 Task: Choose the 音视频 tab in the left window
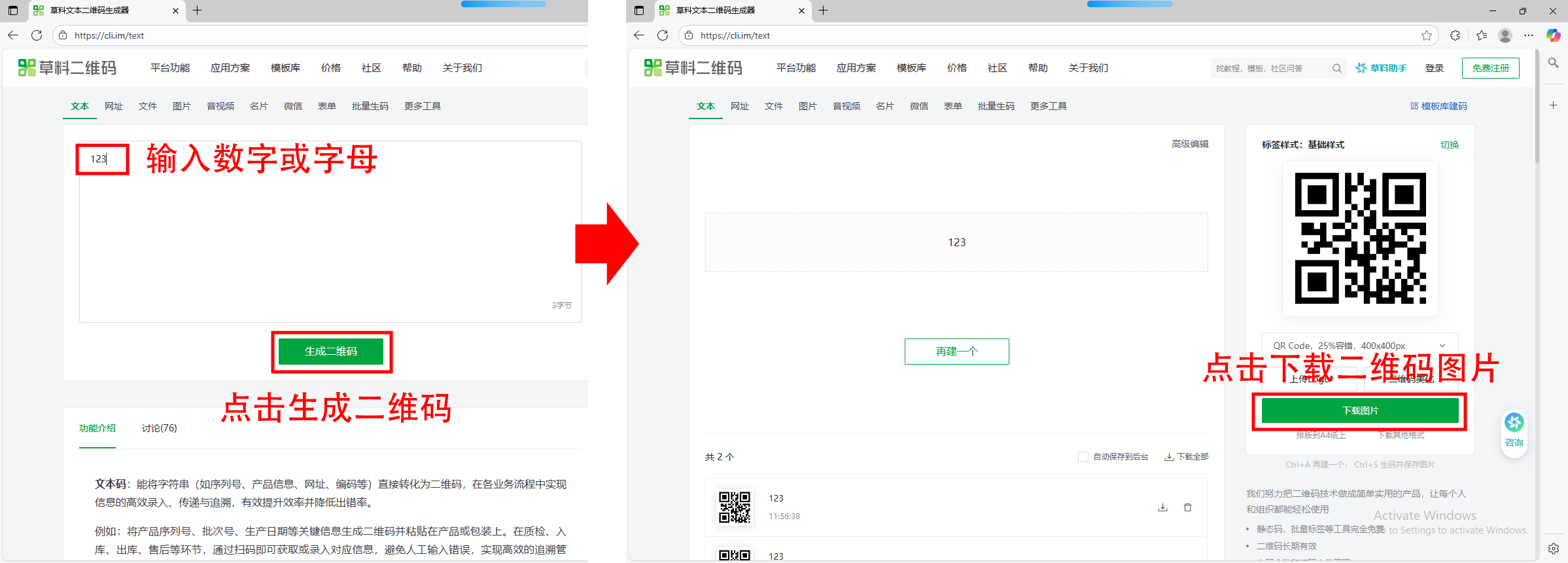pos(220,106)
